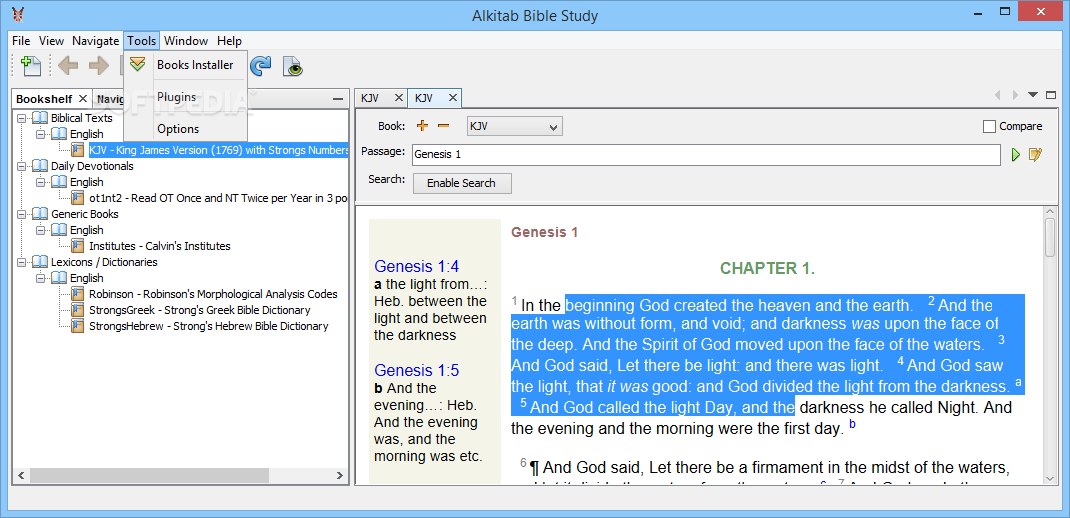Close the Tools menu via its header
This screenshot has width=1070, height=518.
(142, 41)
